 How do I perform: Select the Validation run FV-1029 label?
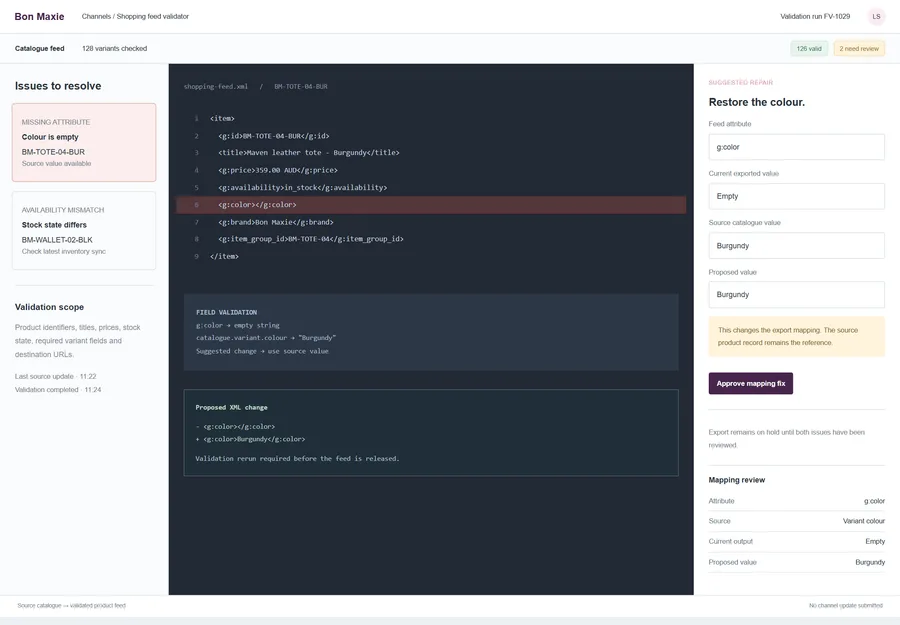(x=815, y=17)
